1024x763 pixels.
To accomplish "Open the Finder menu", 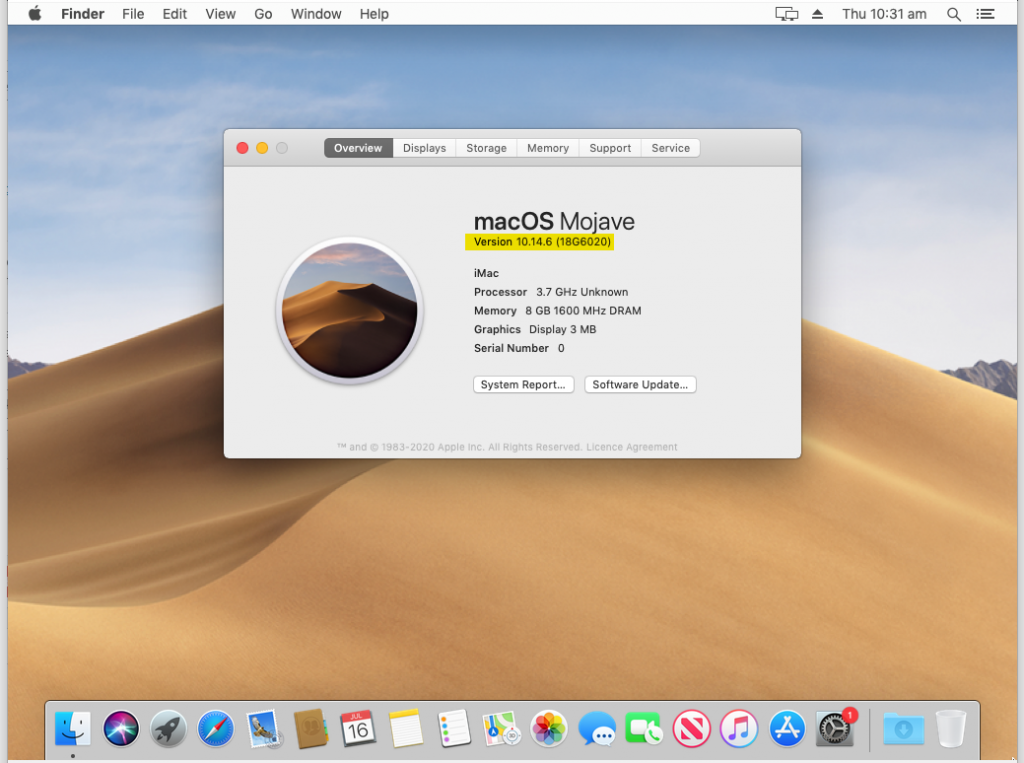I will pyautogui.click(x=82, y=14).
